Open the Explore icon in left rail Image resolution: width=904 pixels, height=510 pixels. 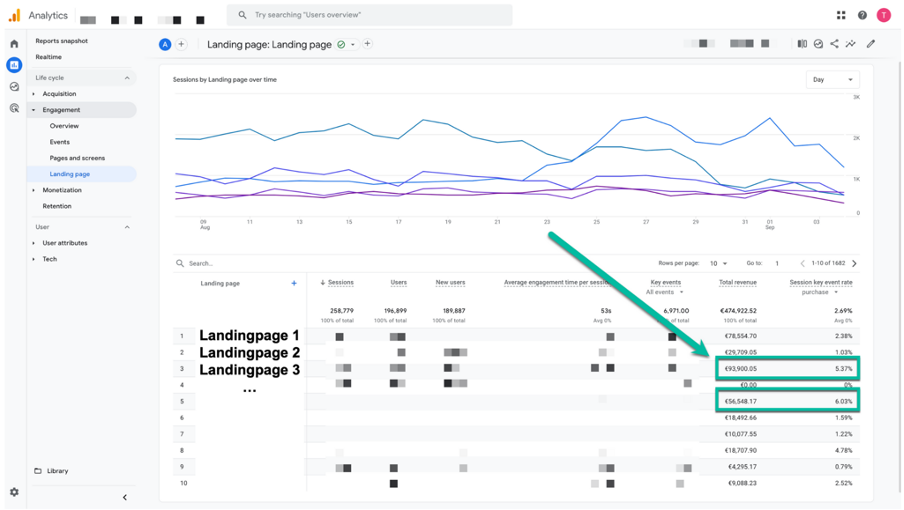coord(14,86)
